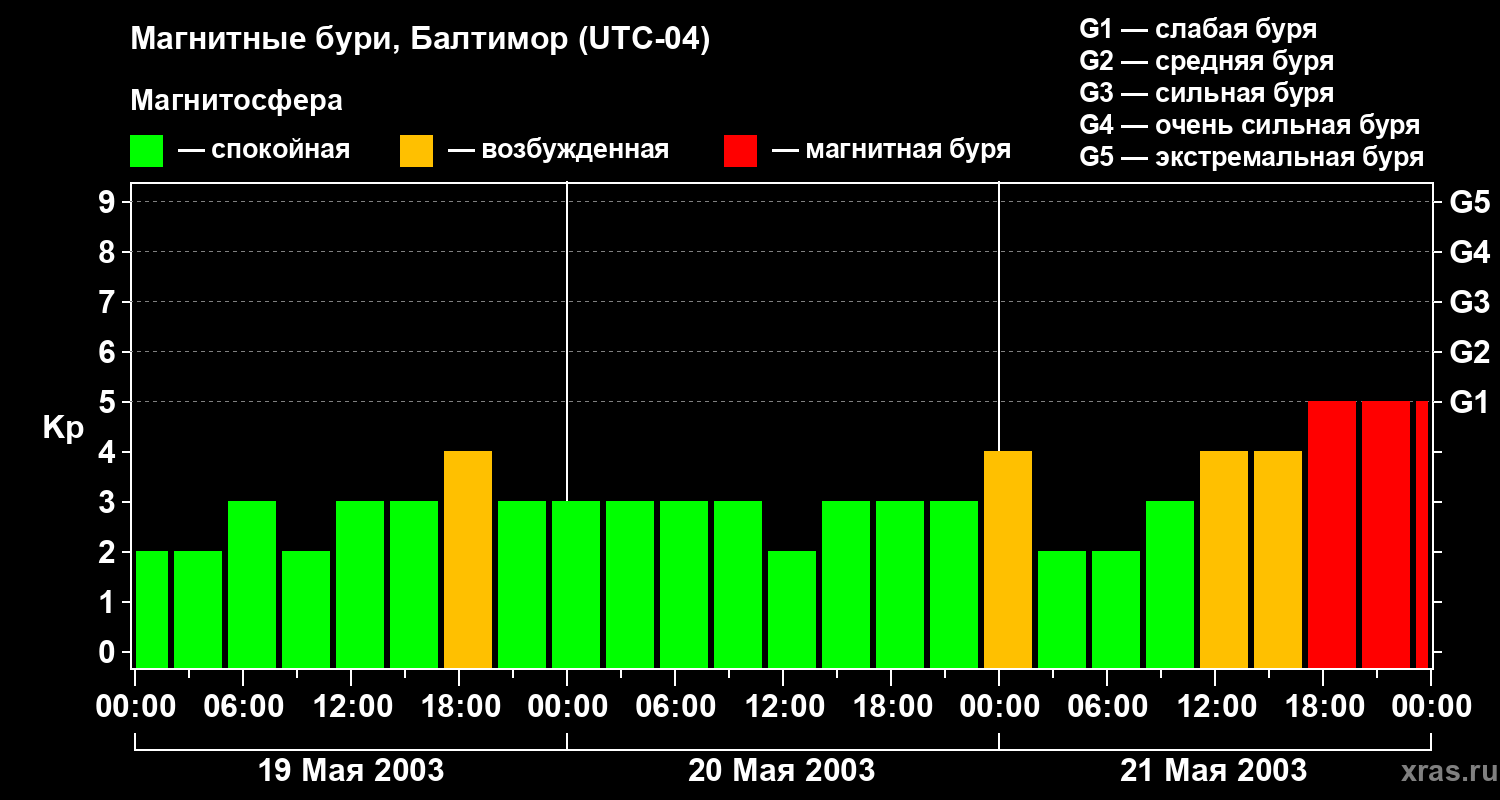Click the G1 — слабая буря legend entry
This screenshot has width=1500, height=800.
click(1198, 28)
